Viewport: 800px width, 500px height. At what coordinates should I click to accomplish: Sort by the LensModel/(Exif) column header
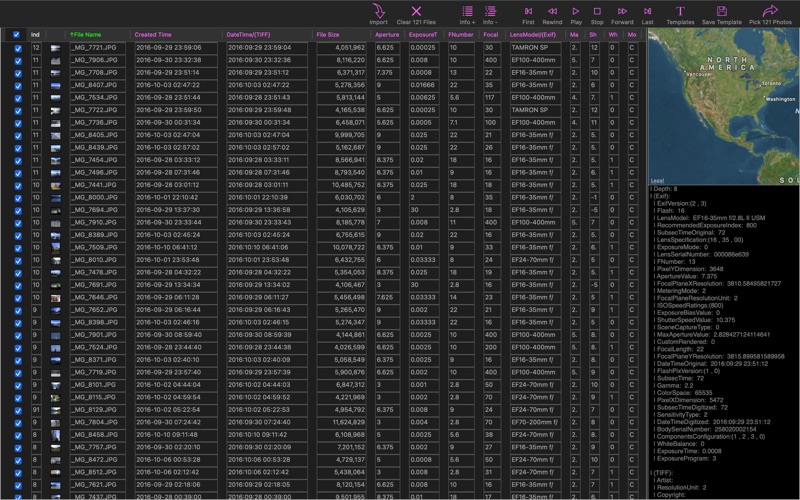pos(533,35)
